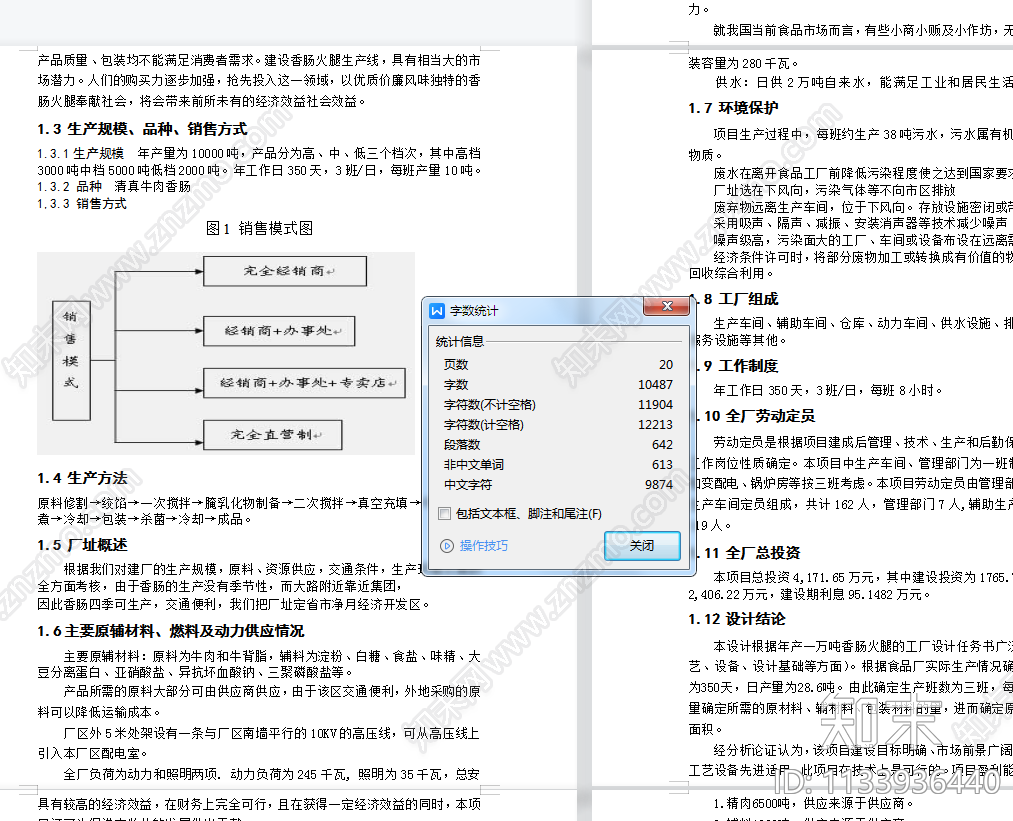
Task: Enable 包括文本框、脚注和尾注 checkbox
Action: (444, 514)
